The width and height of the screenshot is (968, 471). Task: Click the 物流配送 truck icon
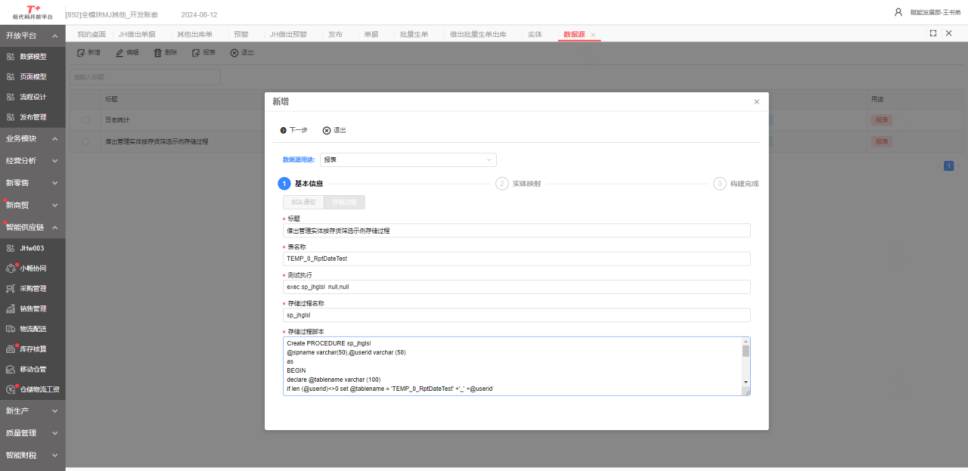pyautogui.click(x=10, y=329)
